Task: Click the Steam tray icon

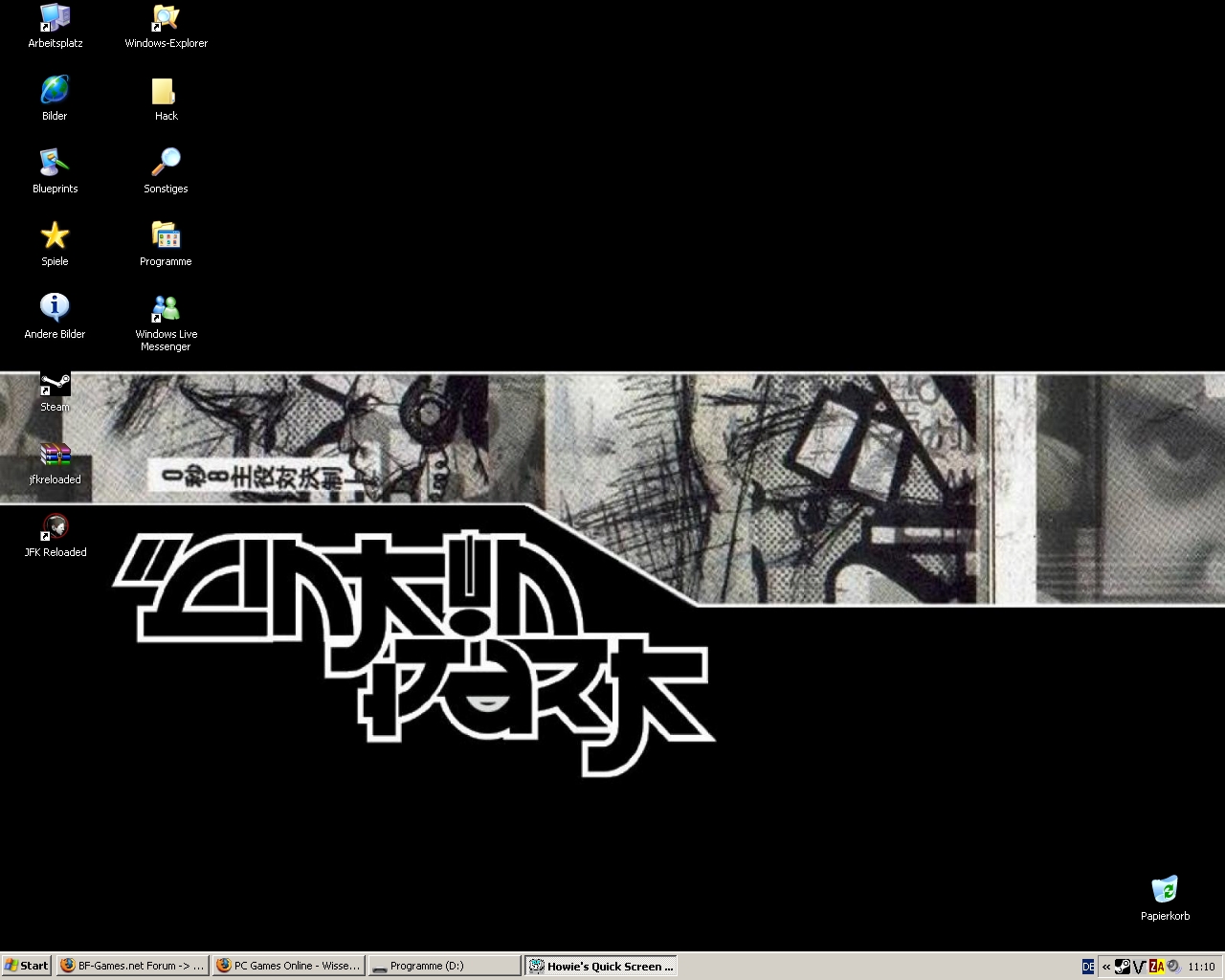Action: point(1123,967)
